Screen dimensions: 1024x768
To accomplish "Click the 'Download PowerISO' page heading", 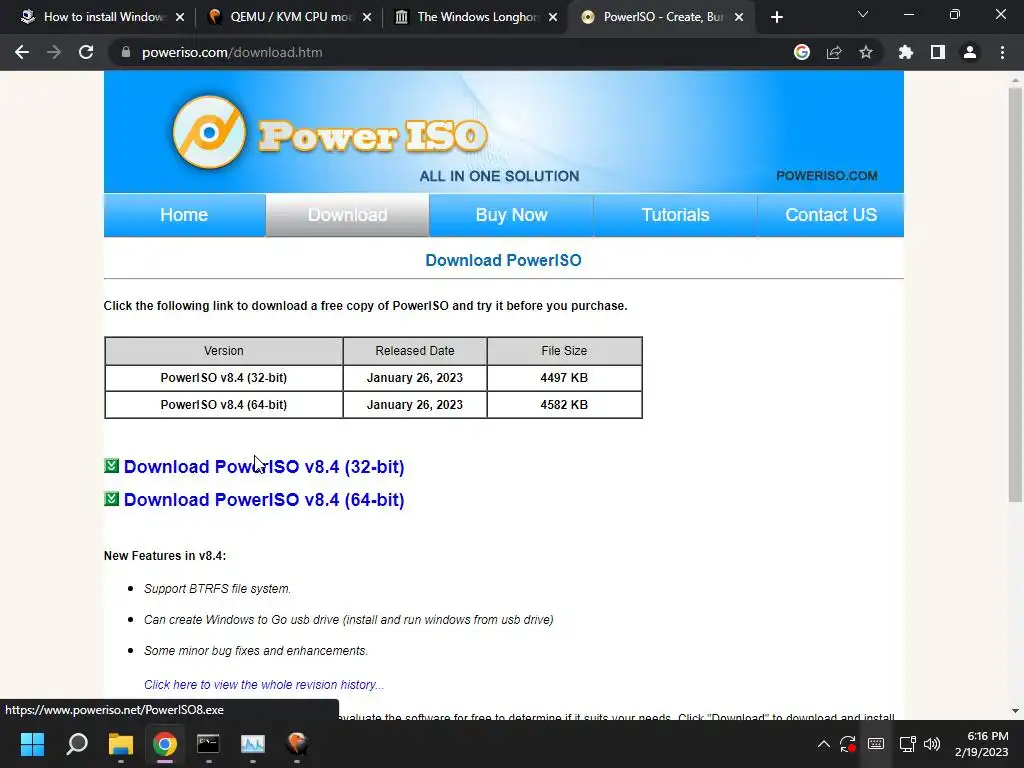I will [x=504, y=261].
